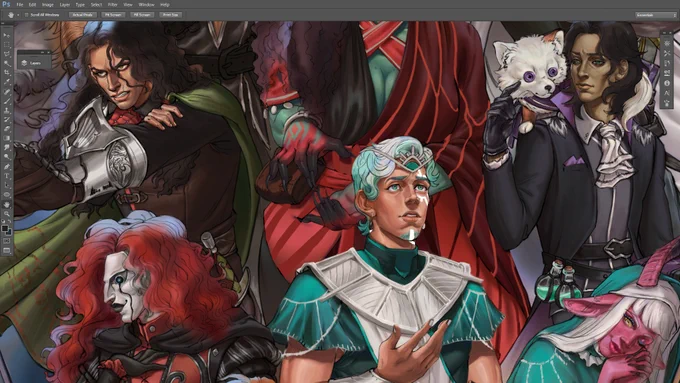The height and width of the screenshot is (383, 680).
Task: Open the Info panel from right dock
Action: (667, 83)
